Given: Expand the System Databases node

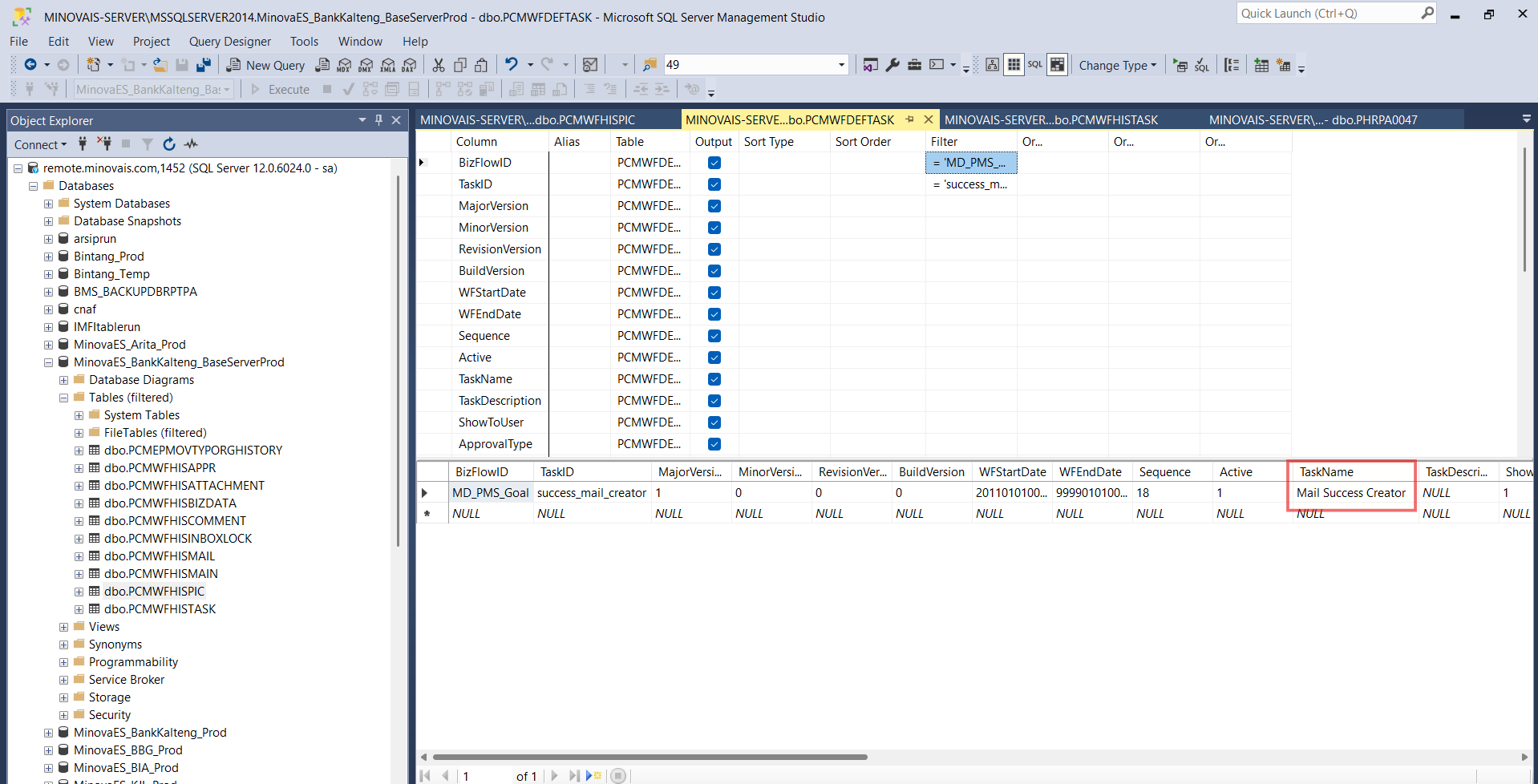Looking at the screenshot, I should [x=48, y=204].
